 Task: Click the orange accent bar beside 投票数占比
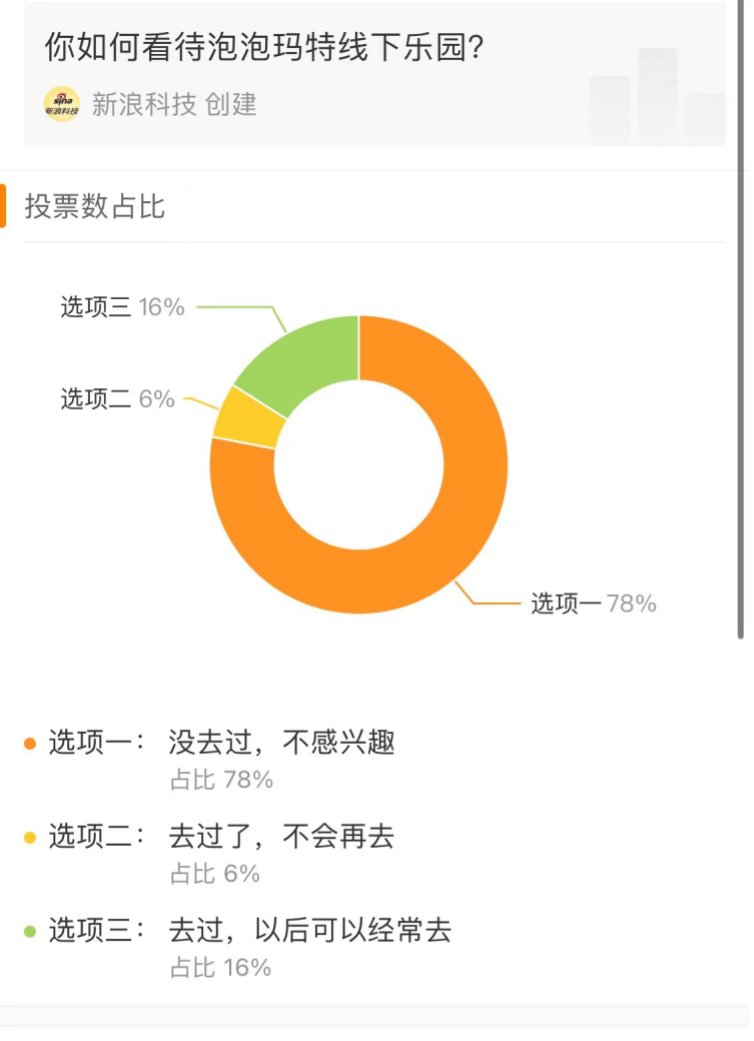(4, 206)
